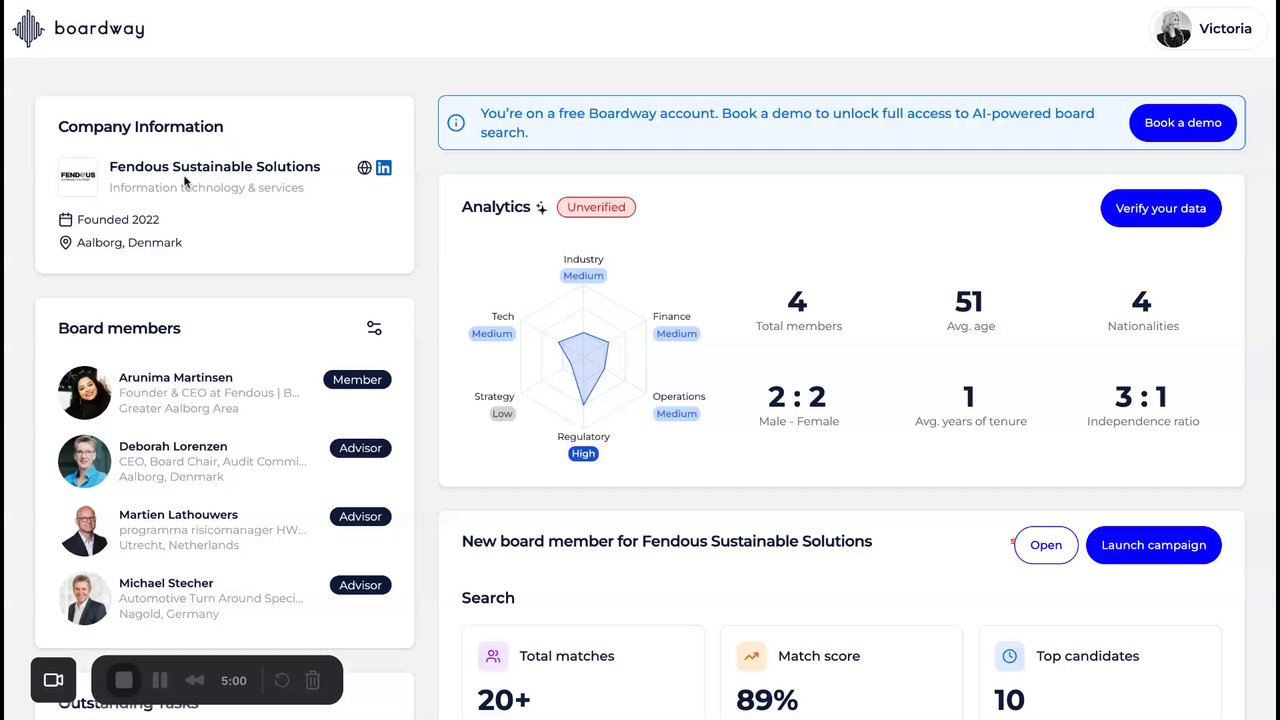1280x720 pixels.
Task: Click the Boardway logo
Action: pos(78,28)
